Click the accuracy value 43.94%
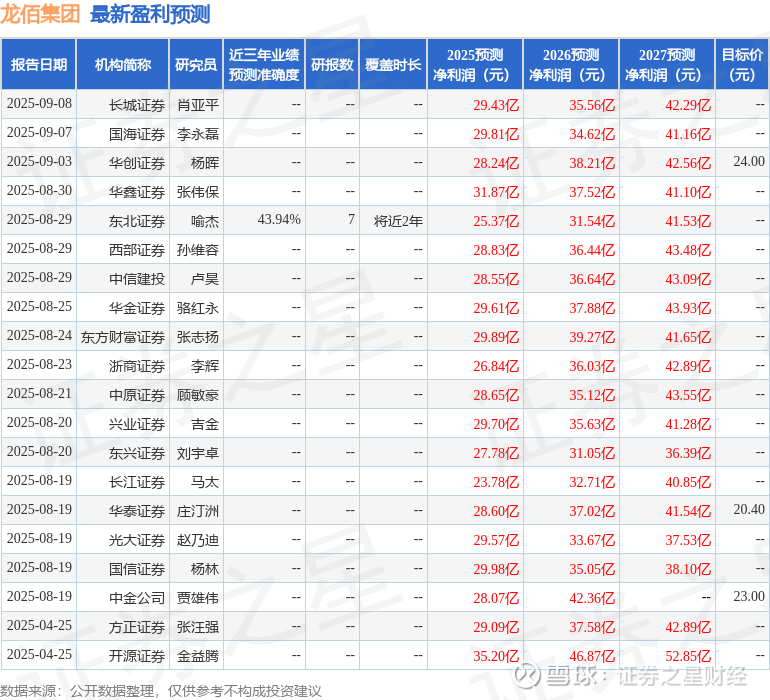 [279, 220]
